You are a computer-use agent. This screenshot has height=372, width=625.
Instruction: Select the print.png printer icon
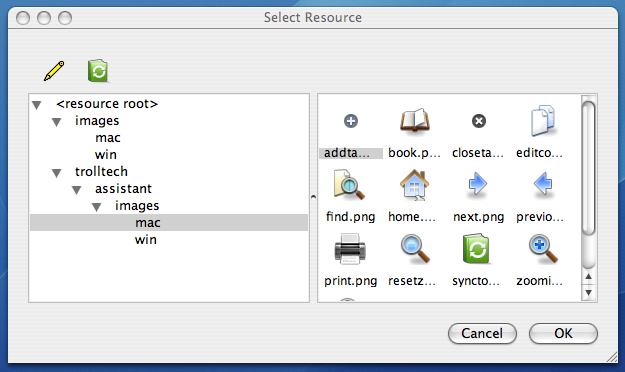pos(350,249)
